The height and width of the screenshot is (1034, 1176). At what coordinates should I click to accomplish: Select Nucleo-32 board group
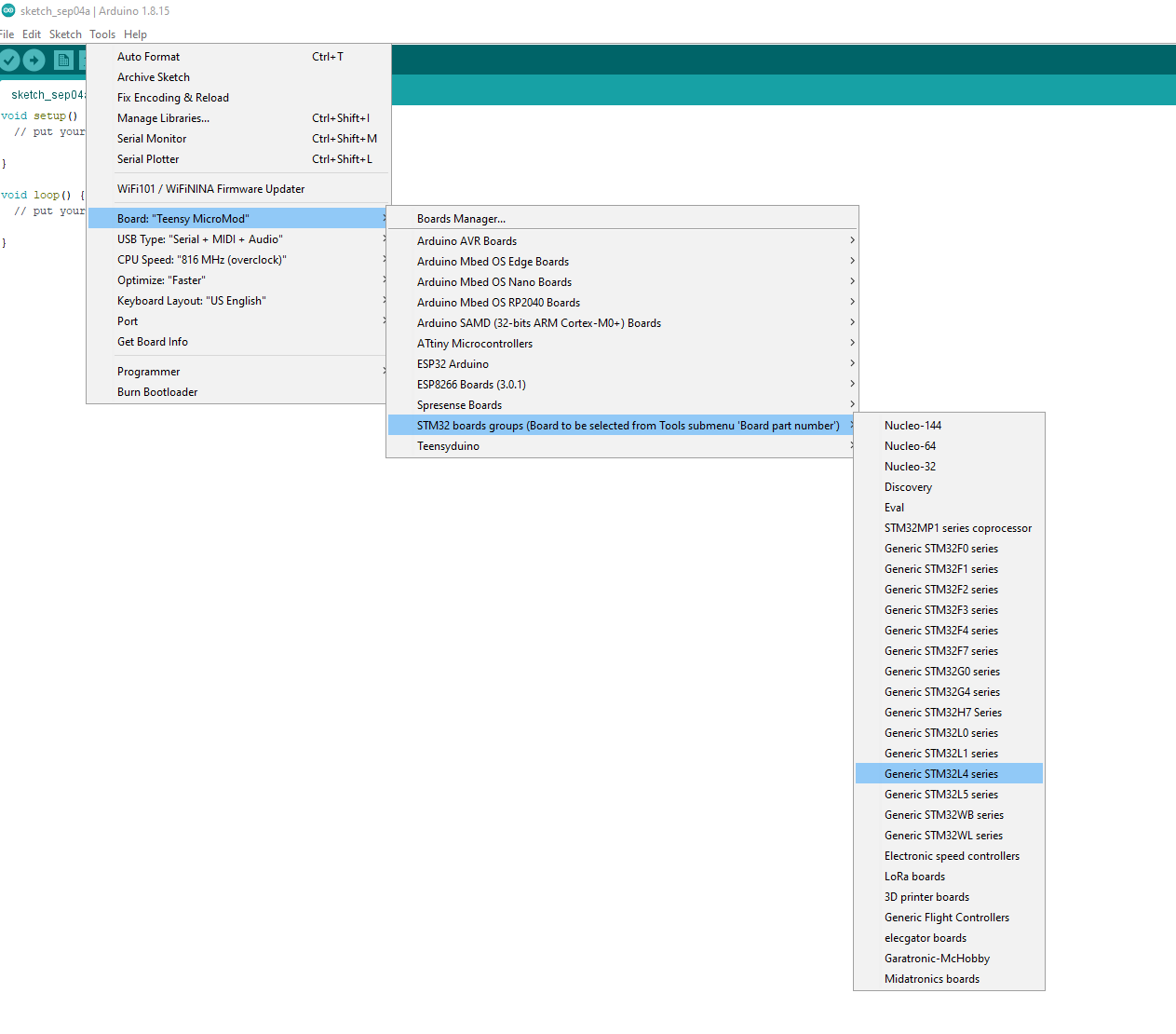coord(949,467)
